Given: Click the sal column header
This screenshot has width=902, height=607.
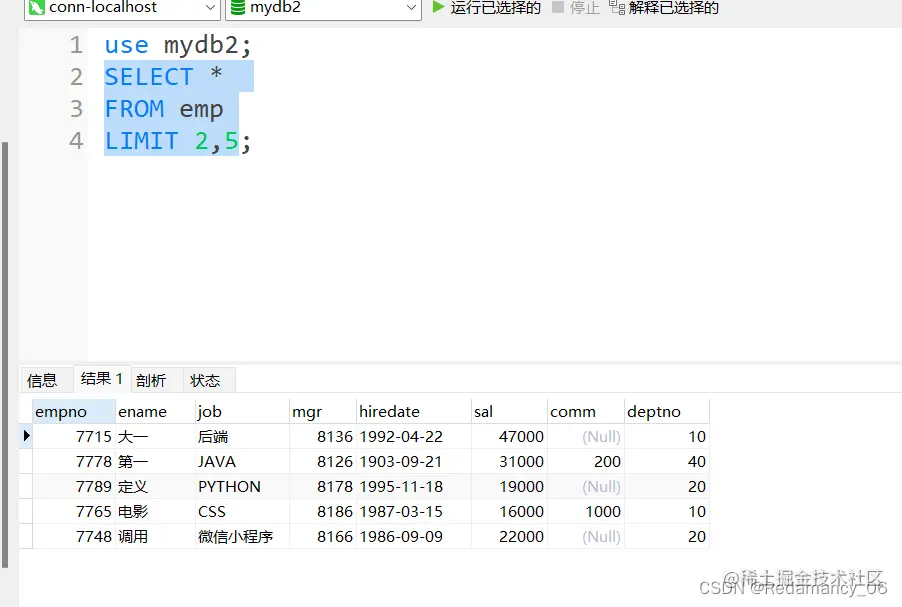Looking at the screenshot, I should (x=509, y=411).
